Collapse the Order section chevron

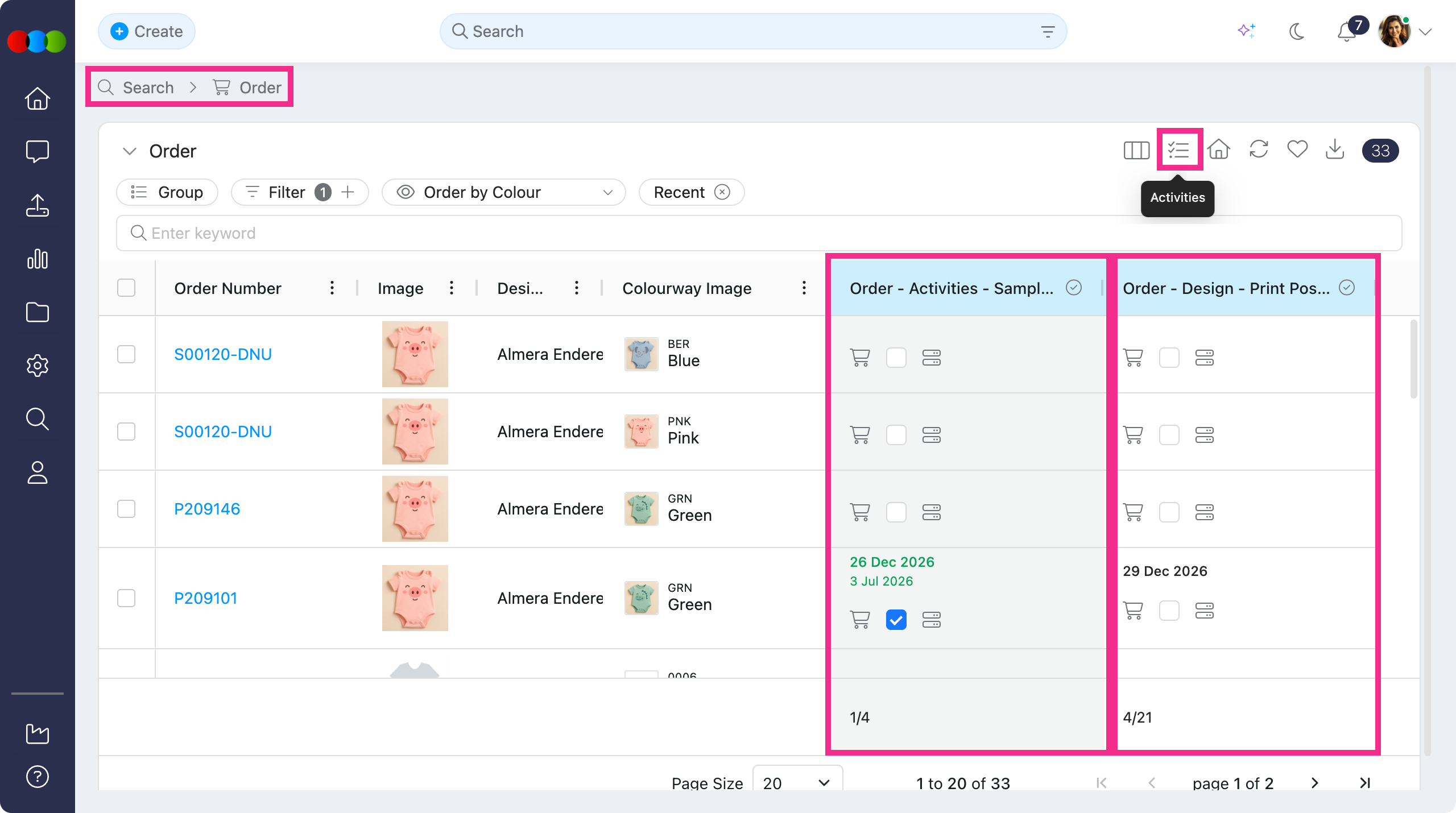130,151
